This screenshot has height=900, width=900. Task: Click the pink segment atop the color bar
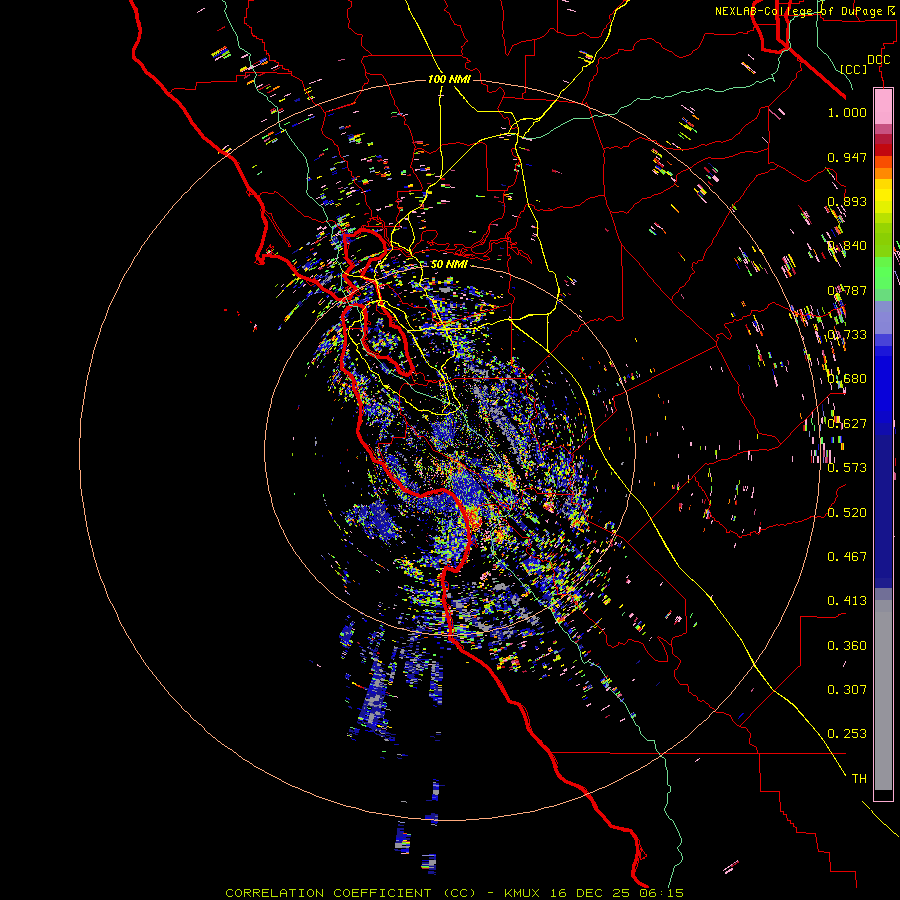click(x=883, y=106)
